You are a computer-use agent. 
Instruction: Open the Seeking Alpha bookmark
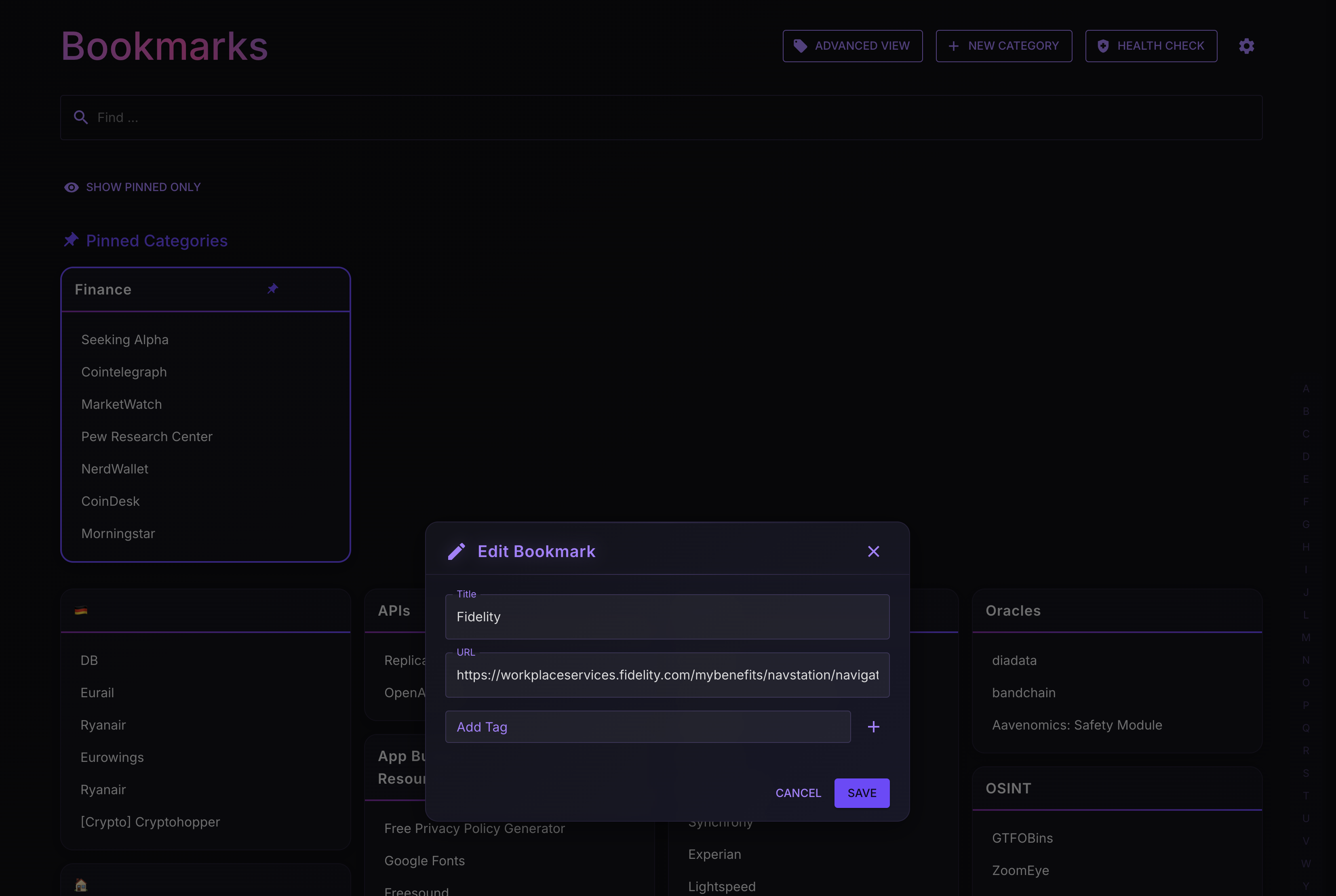pyautogui.click(x=124, y=339)
